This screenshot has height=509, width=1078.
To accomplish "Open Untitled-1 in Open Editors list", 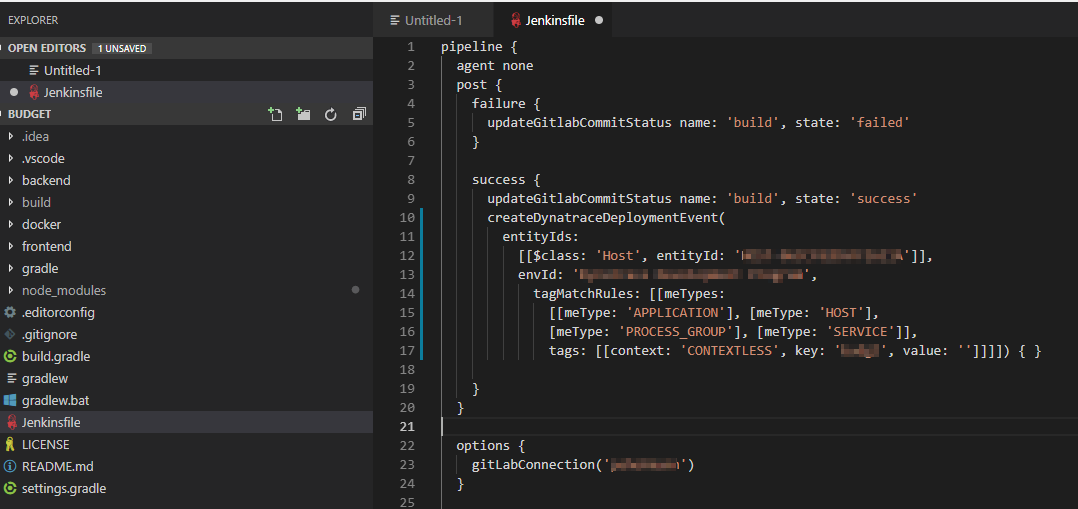I will (72, 70).
